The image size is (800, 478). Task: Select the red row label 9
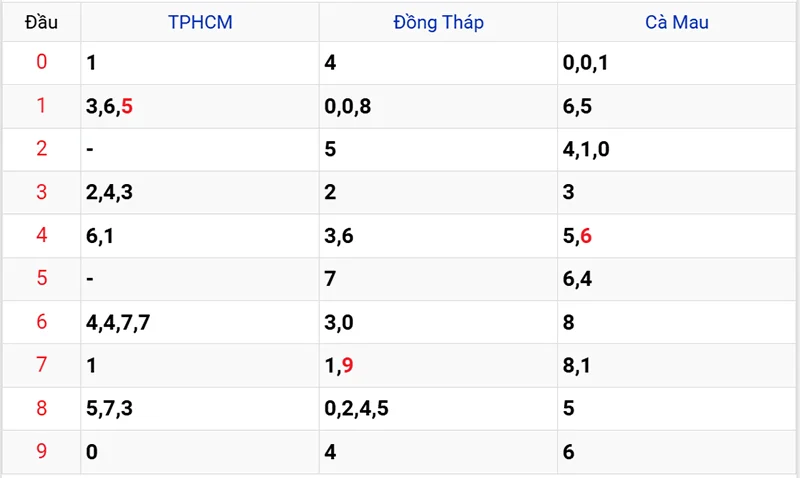[x=41, y=452]
